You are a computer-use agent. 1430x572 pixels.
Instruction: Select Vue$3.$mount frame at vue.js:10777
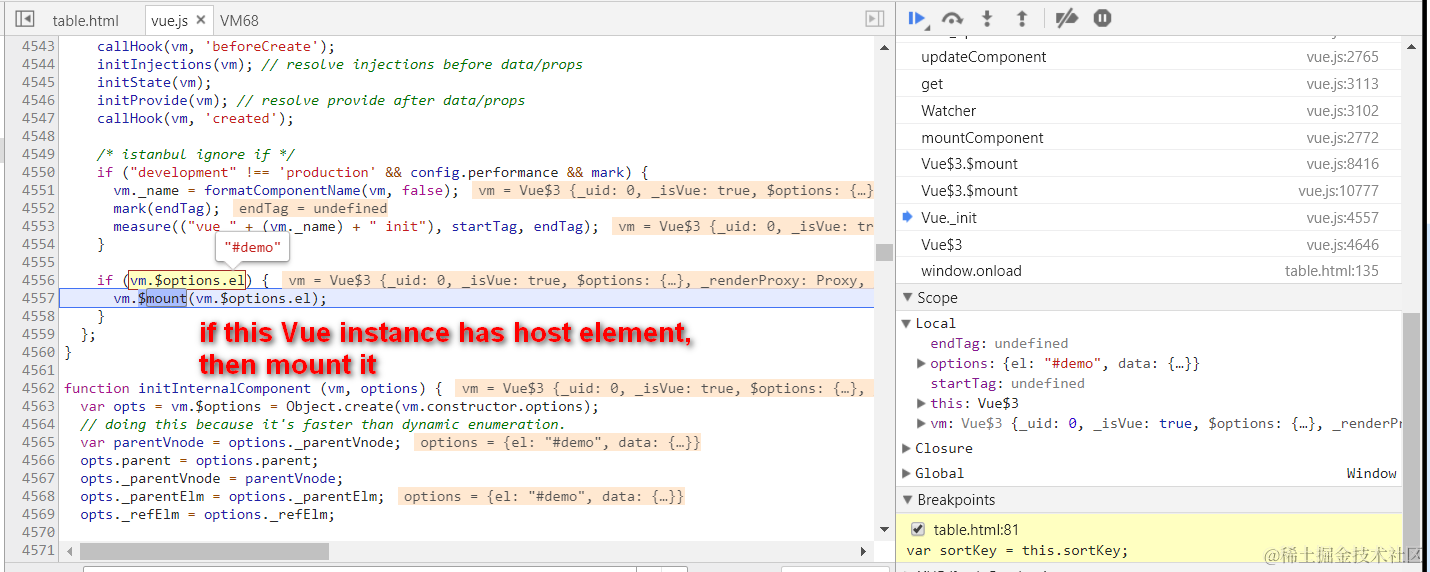(1149, 191)
